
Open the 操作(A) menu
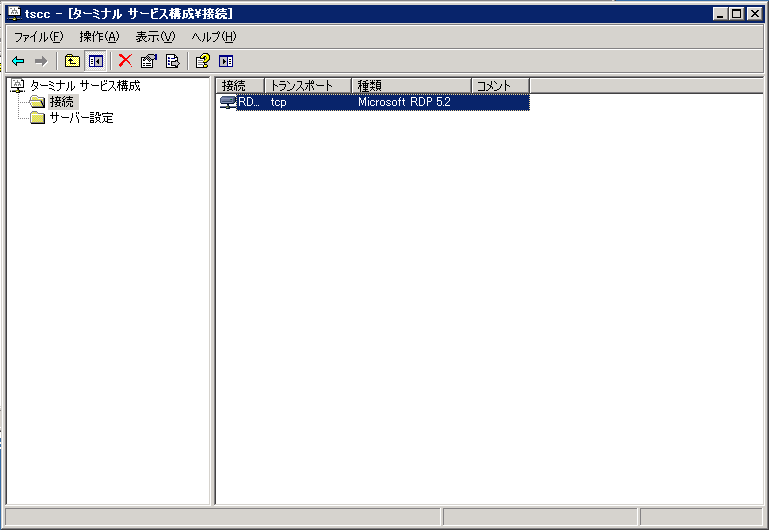tap(99, 37)
